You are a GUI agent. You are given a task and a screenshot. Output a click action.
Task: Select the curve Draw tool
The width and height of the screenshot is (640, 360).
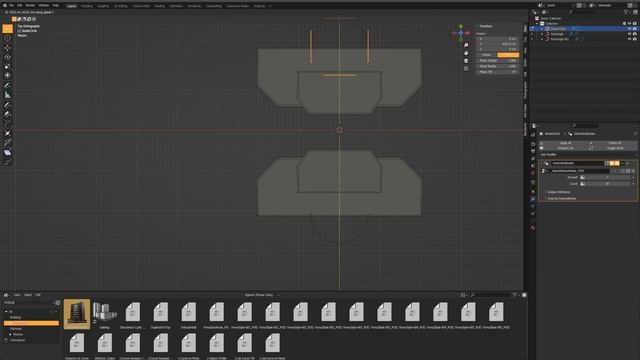[7, 105]
